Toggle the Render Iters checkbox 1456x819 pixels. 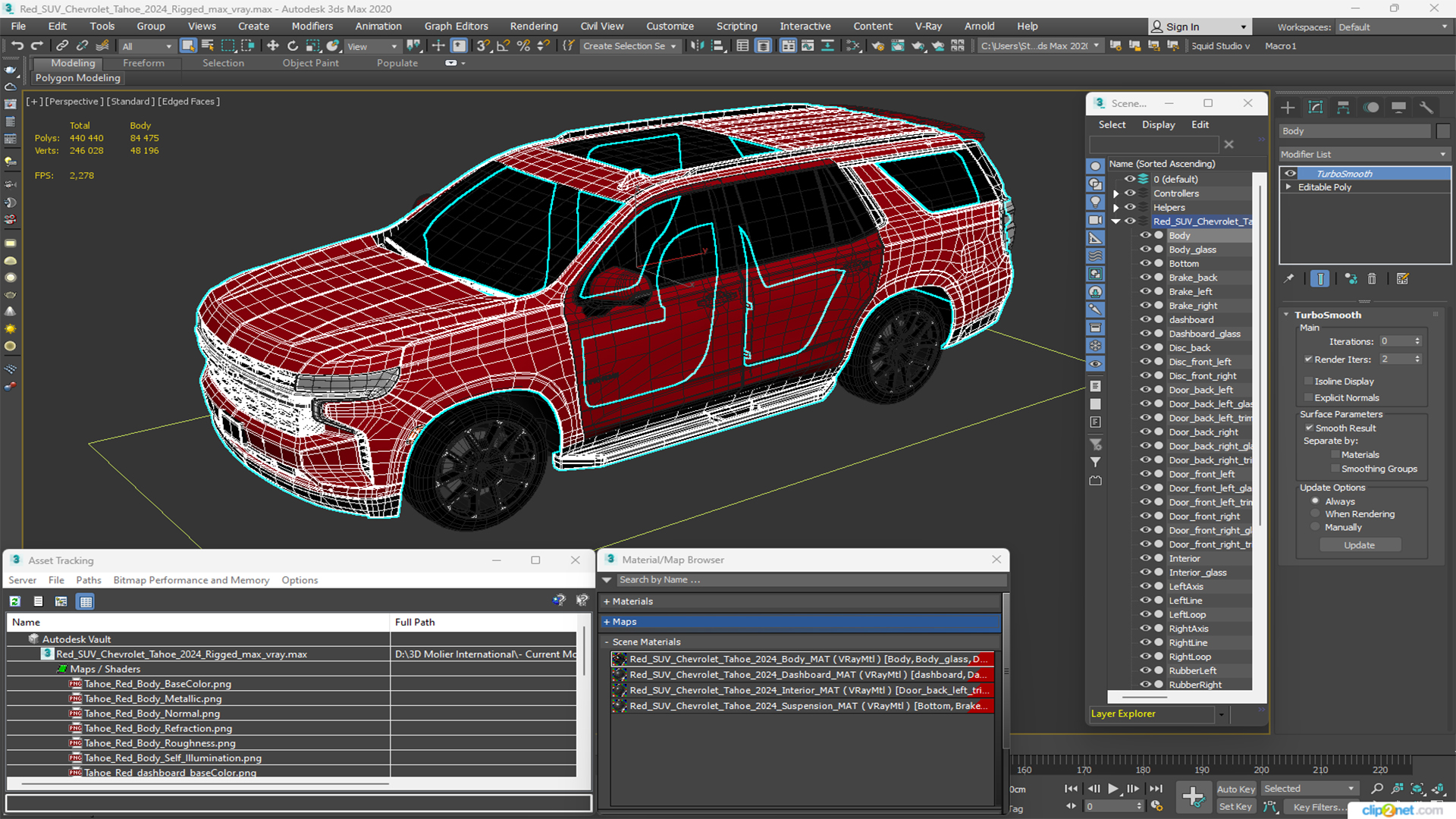point(1308,359)
